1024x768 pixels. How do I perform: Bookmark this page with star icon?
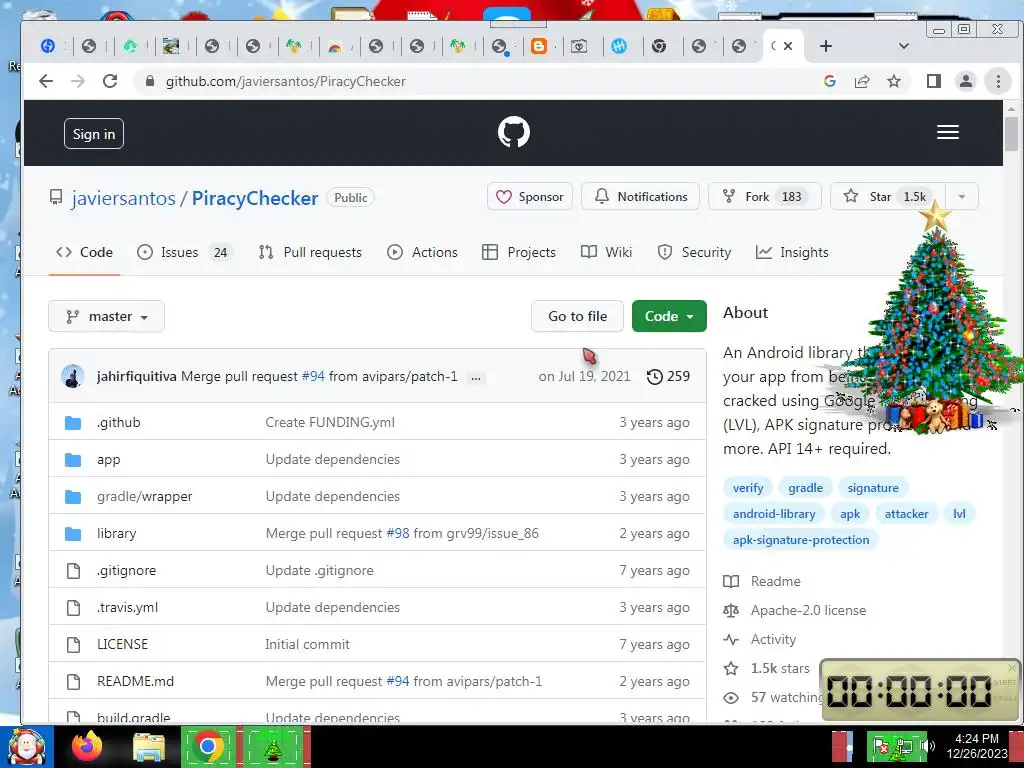coord(894,81)
